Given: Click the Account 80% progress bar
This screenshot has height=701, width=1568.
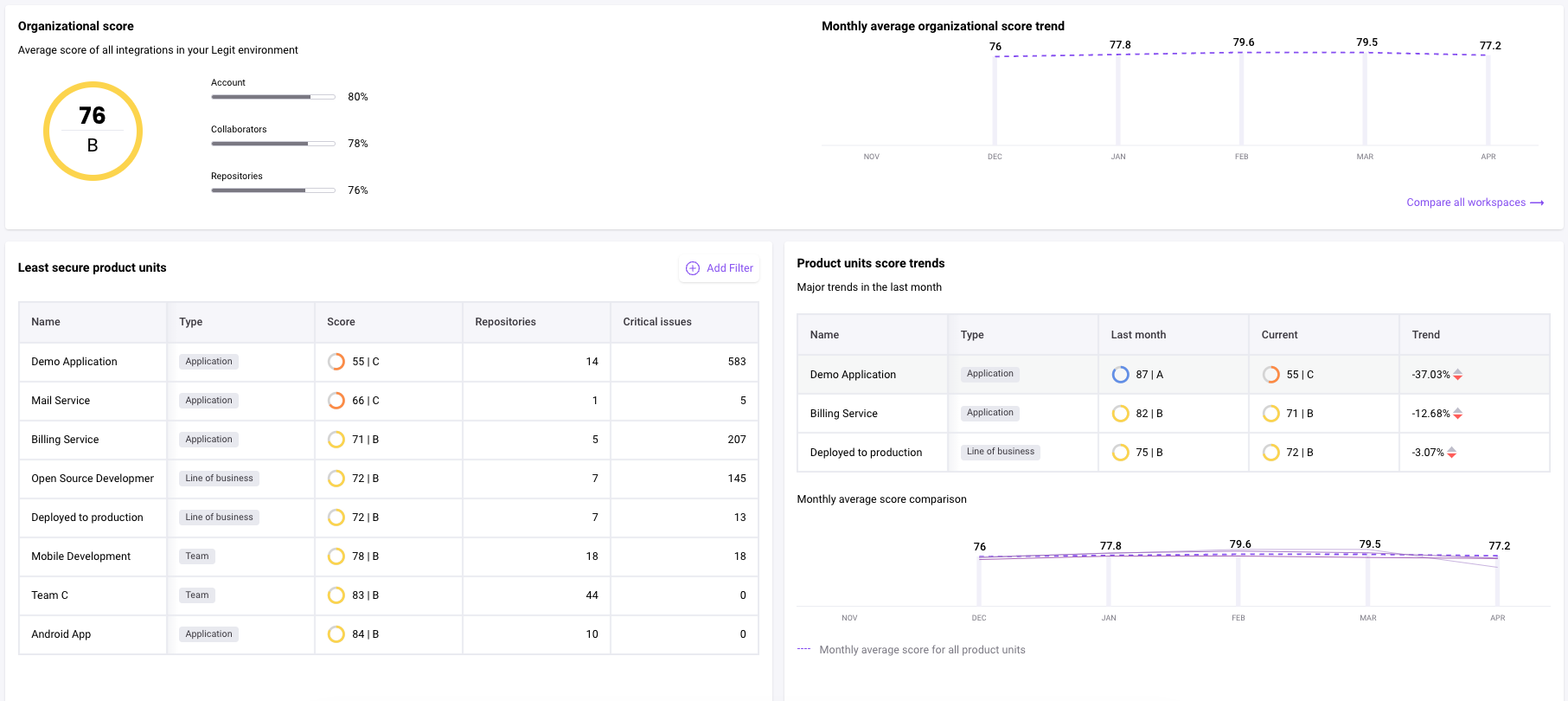Looking at the screenshot, I should click(x=273, y=97).
